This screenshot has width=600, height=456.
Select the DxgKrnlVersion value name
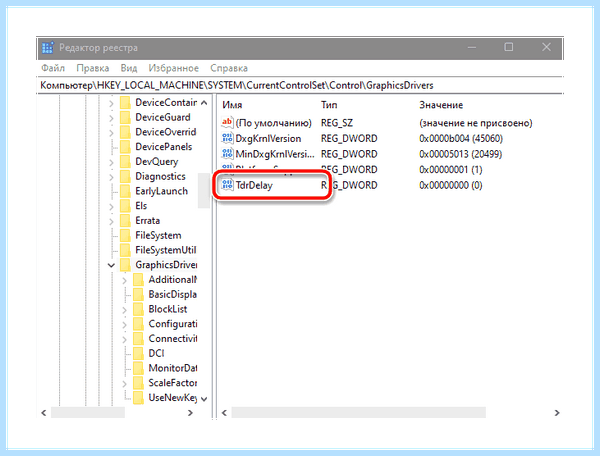click(268, 138)
